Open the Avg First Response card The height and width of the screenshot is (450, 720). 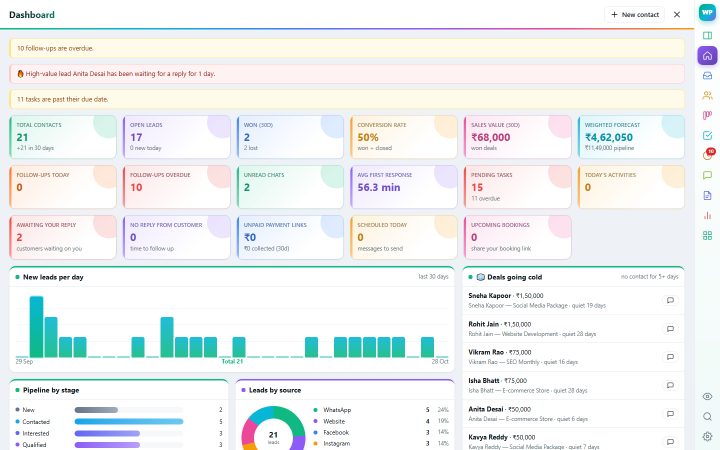(404, 187)
